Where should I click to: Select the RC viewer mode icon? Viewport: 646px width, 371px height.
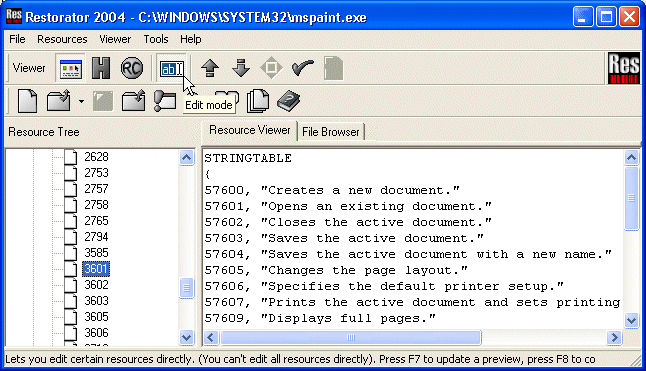[x=132, y=68]
